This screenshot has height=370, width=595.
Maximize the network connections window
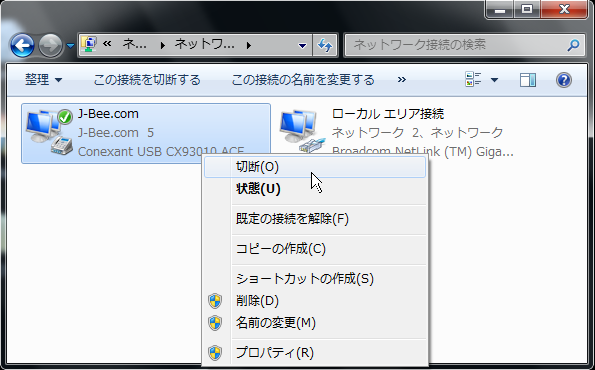click(x=527, y=9)
